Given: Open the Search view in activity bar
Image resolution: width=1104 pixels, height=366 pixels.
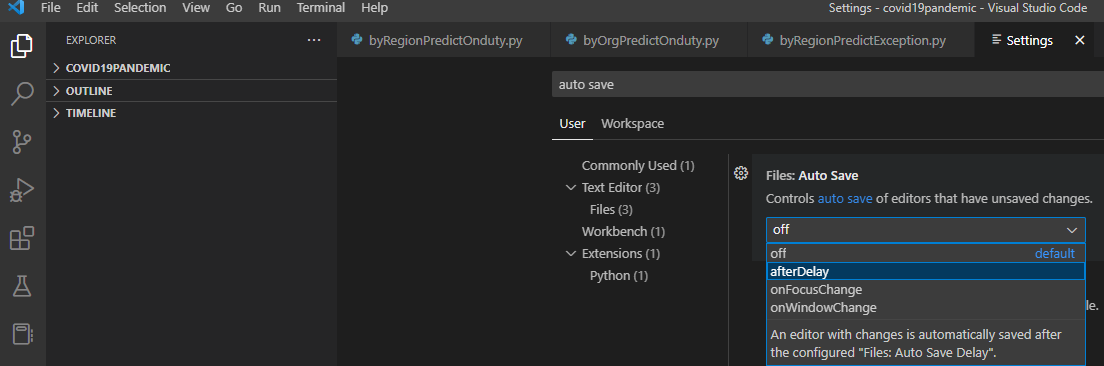Looking at the screenshot, I should [x=23, y=94].
